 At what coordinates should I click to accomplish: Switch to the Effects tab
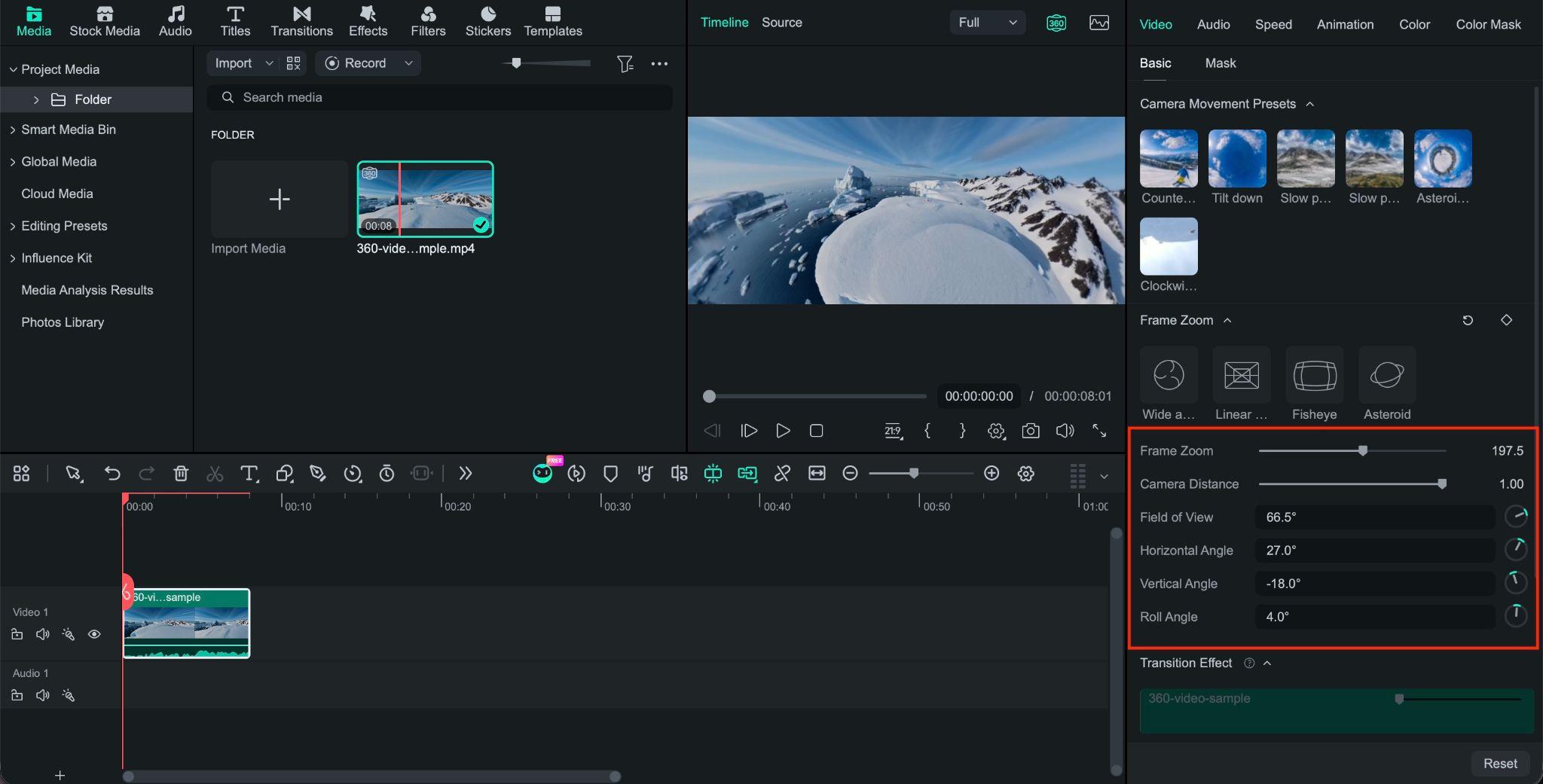(368, 22)
